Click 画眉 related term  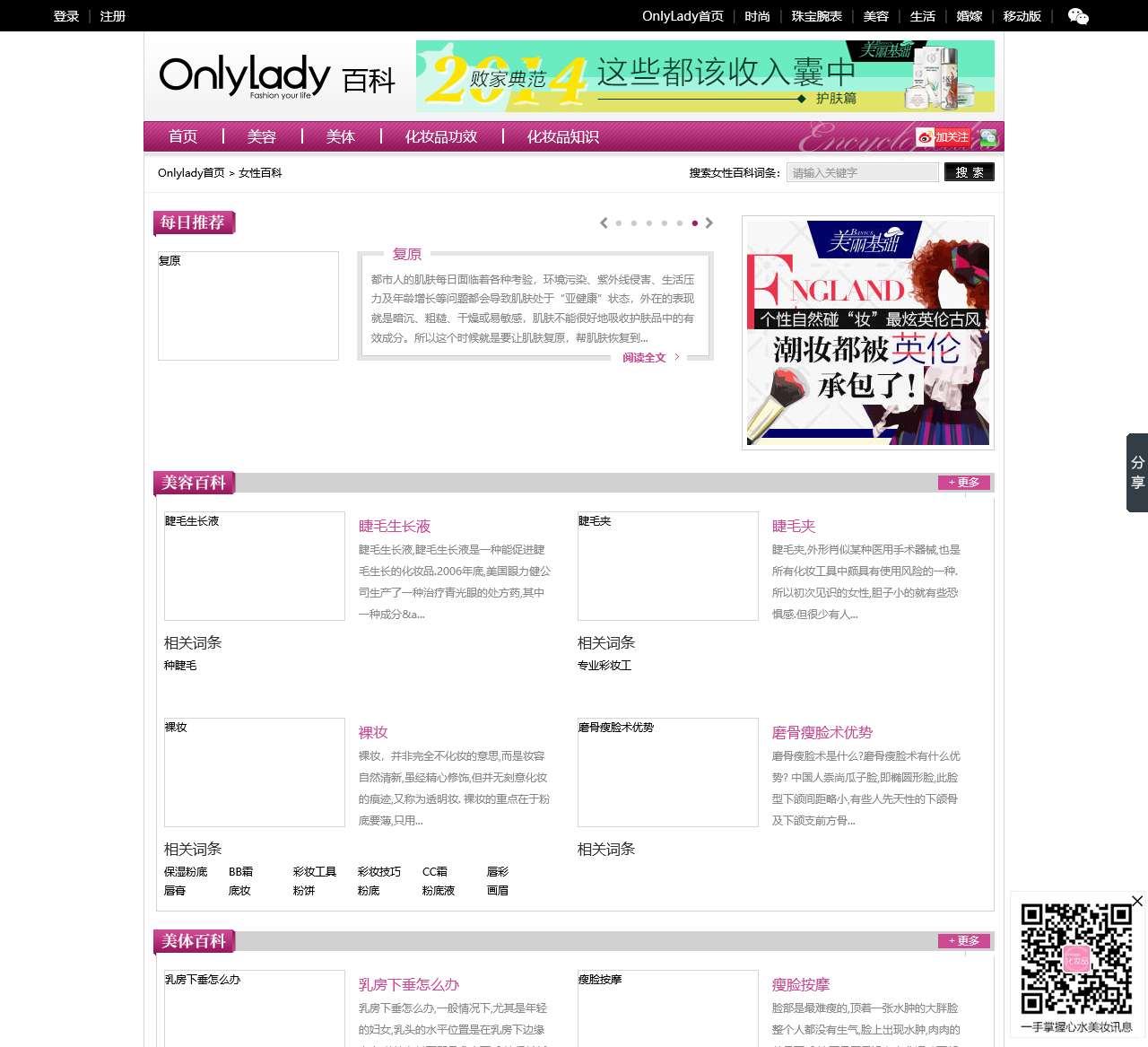point(498,891)
